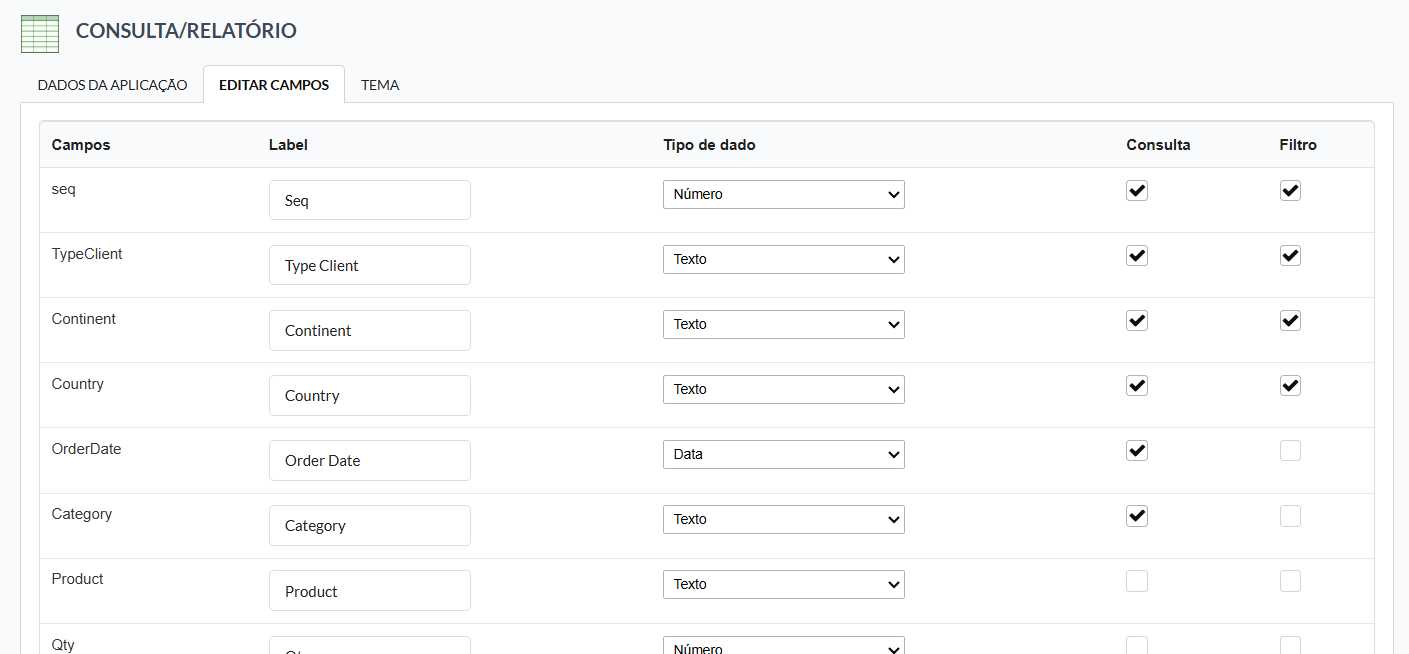Click into the Continent label field
The height and width of the screenshot is (654, 1409).
369,330
